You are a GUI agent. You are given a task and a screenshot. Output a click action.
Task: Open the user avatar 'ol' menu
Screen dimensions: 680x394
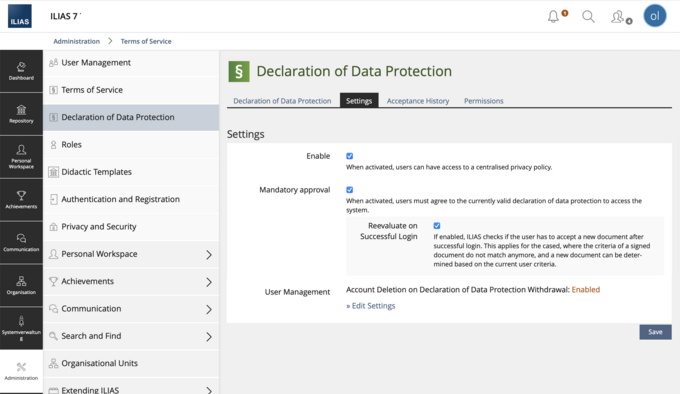[x=654, y=16]
